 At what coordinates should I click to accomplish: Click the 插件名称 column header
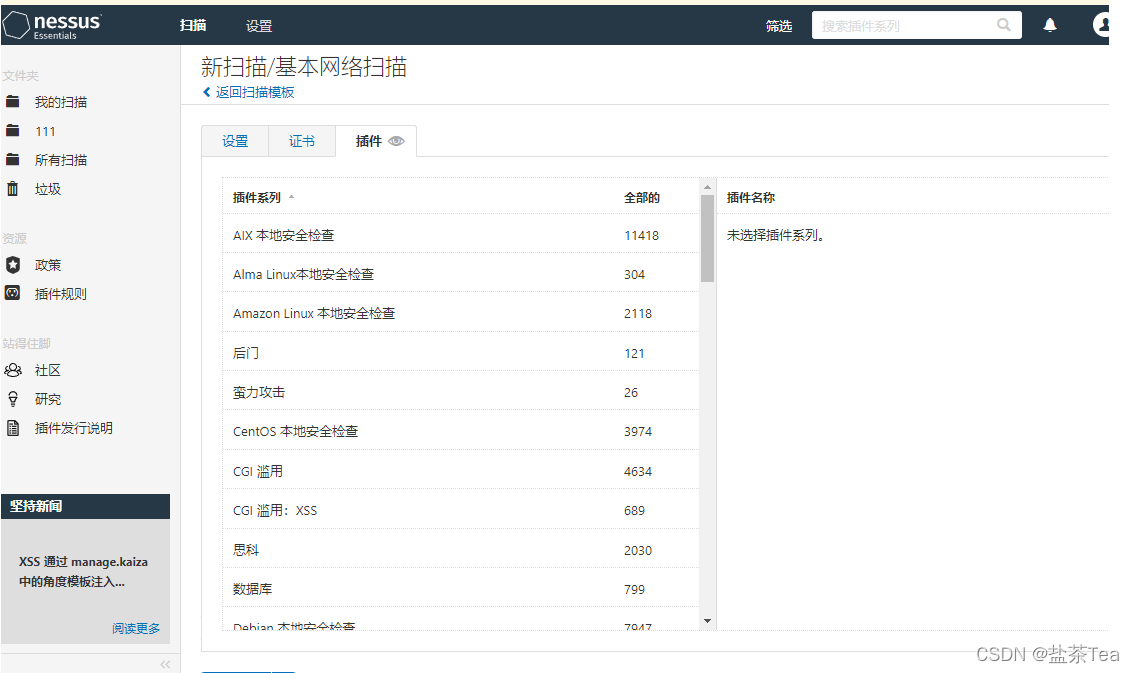[751, 197]
